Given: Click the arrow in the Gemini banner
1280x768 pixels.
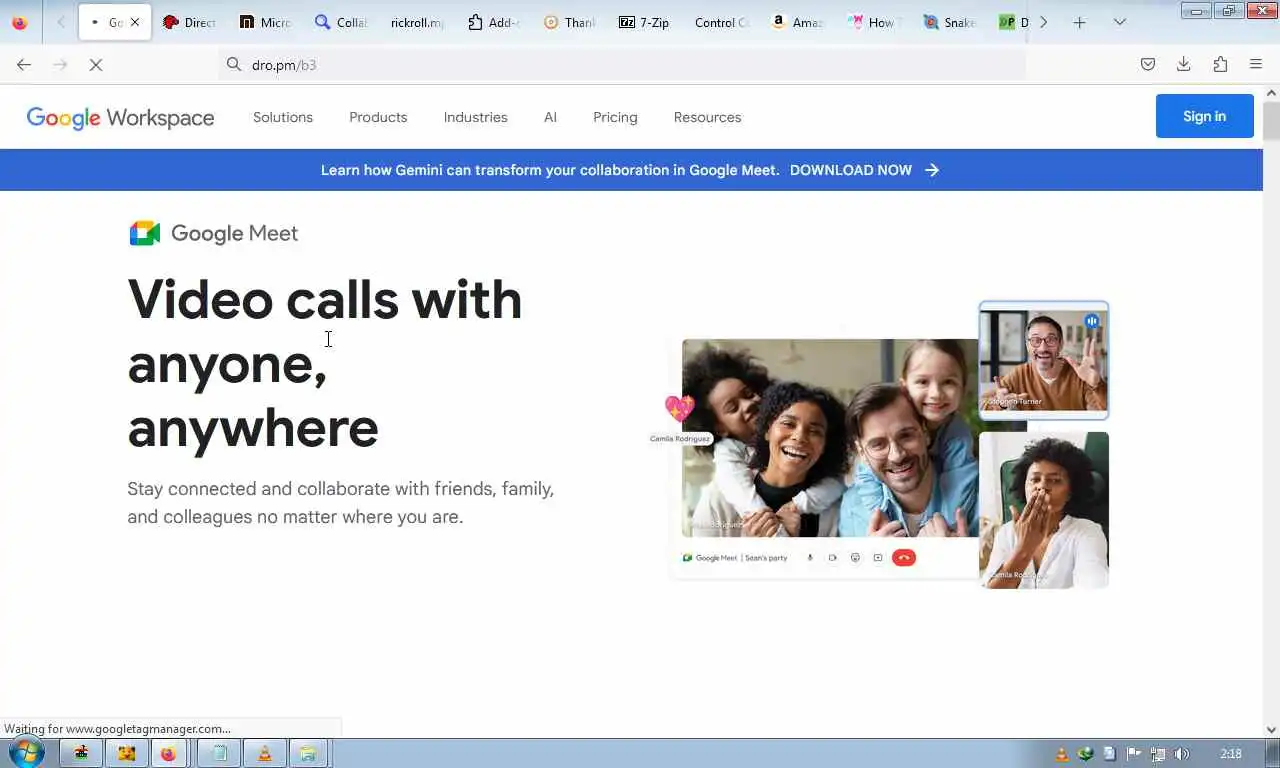Looking at the screenshot, I should coord(932,170).
